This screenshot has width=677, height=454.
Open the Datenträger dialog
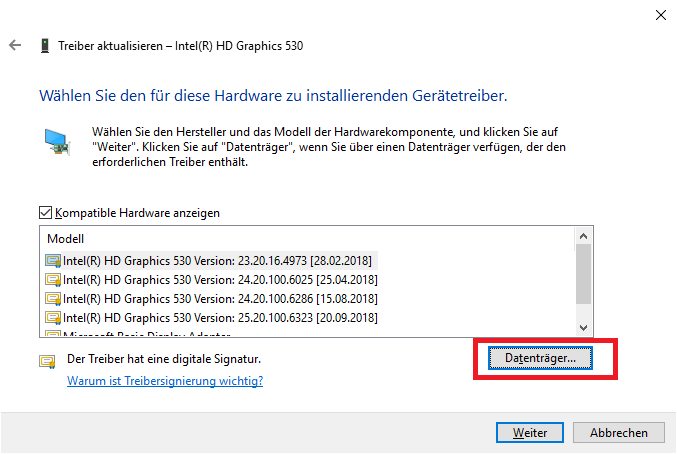click(x=540, y=358)
